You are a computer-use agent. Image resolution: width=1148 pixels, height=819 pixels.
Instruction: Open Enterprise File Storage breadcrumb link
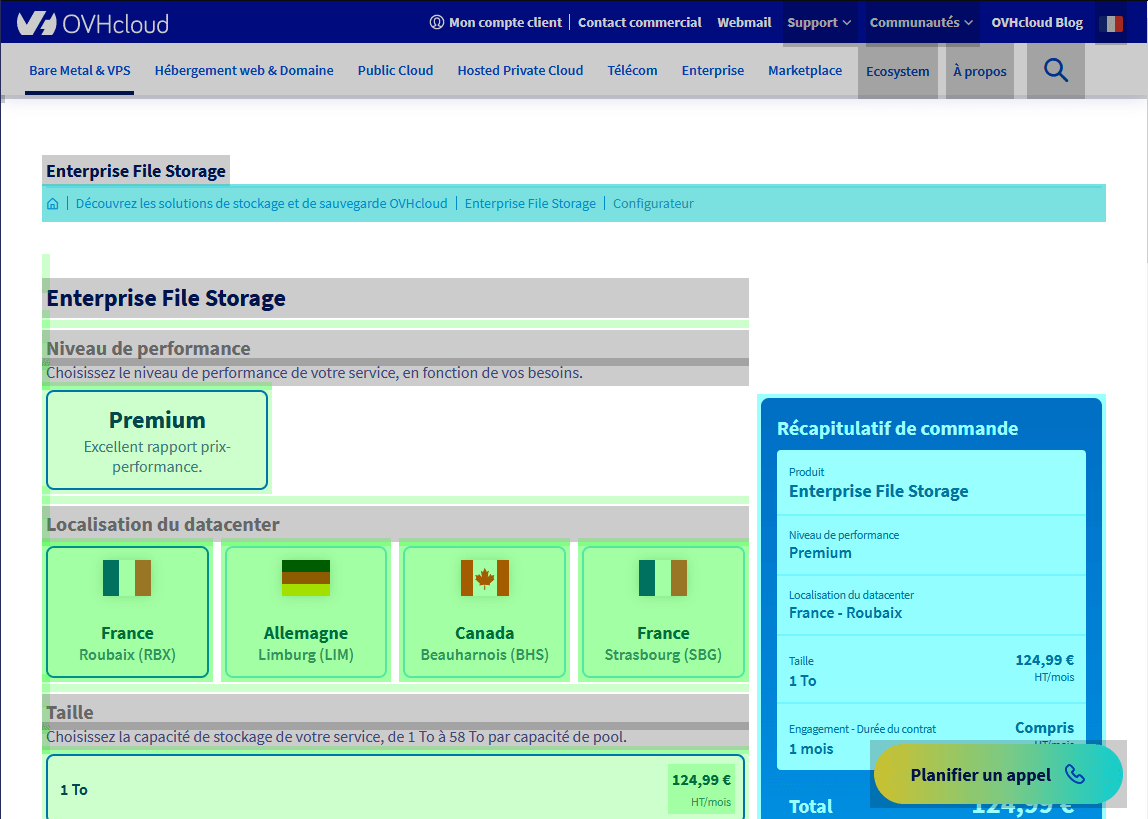pyautogui.click(x=530, y=203)
